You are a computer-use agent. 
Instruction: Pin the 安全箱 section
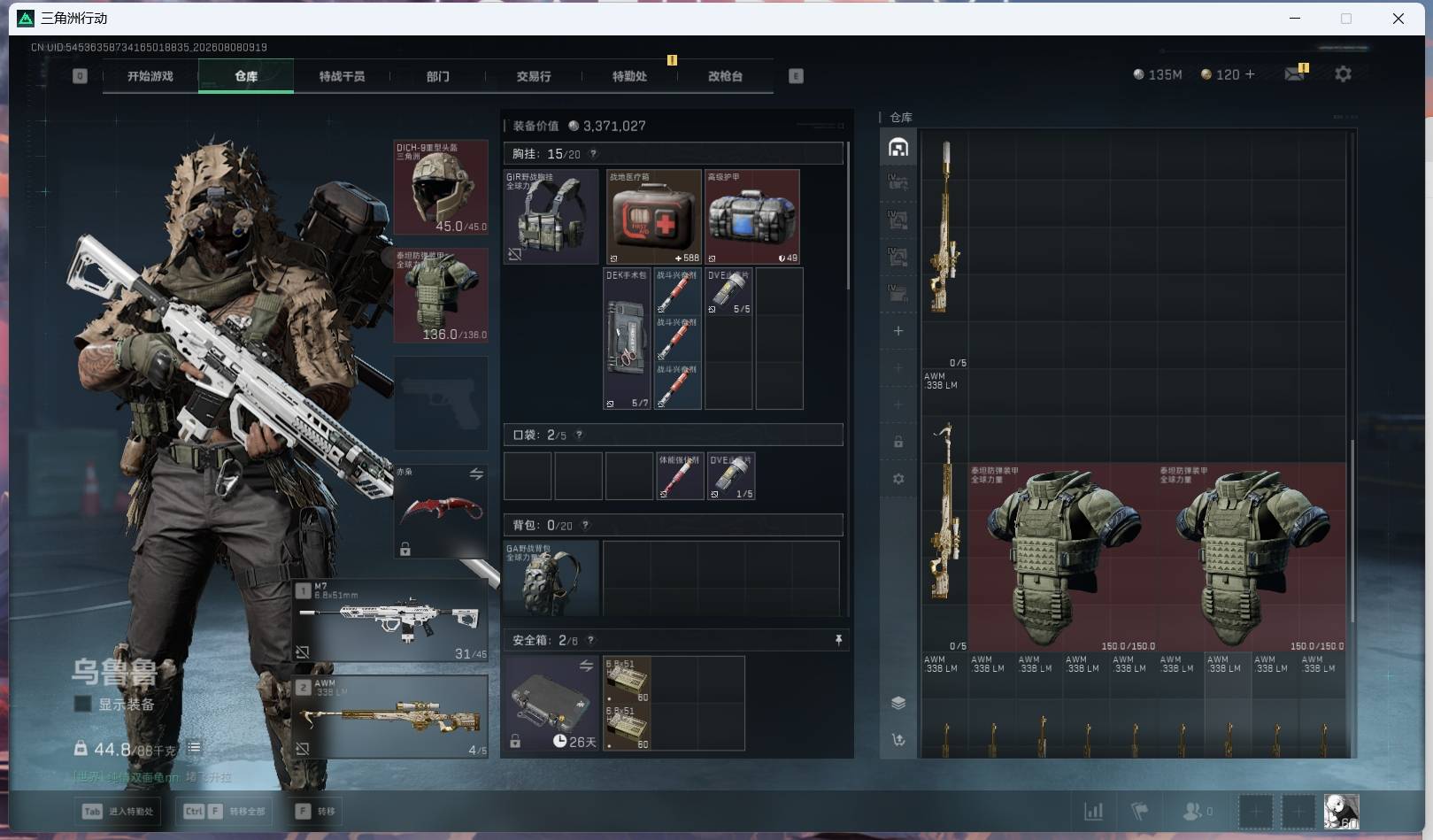click(838, 640)
